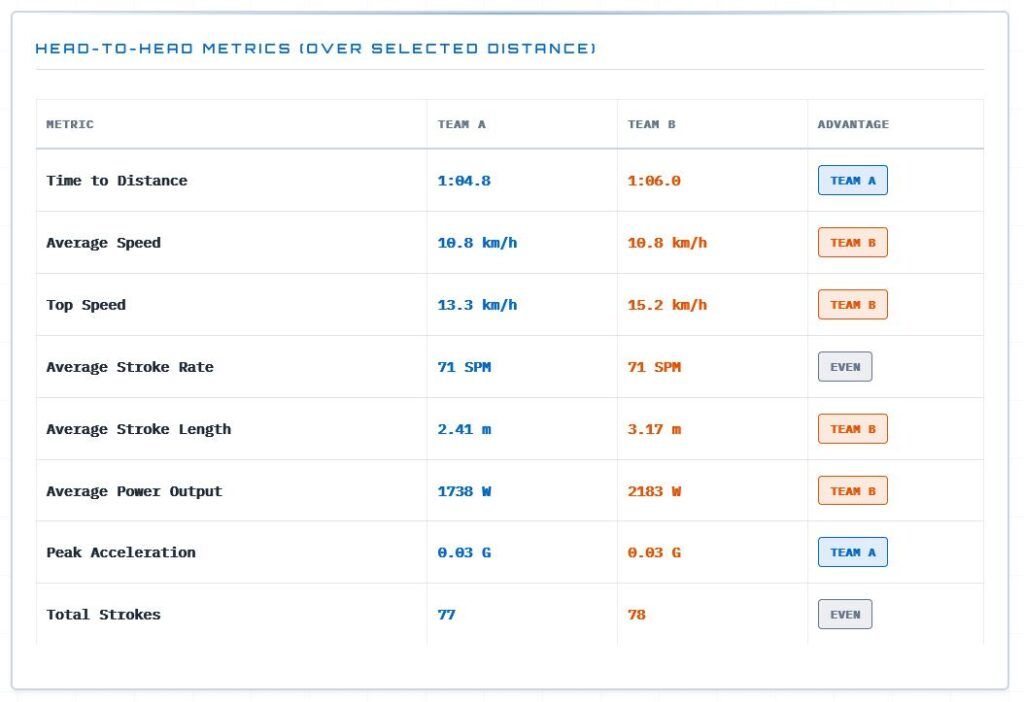Click the Average Power Output metric label
The height and width of the screenshot is (702, 1024).
(x=134, y=491)
